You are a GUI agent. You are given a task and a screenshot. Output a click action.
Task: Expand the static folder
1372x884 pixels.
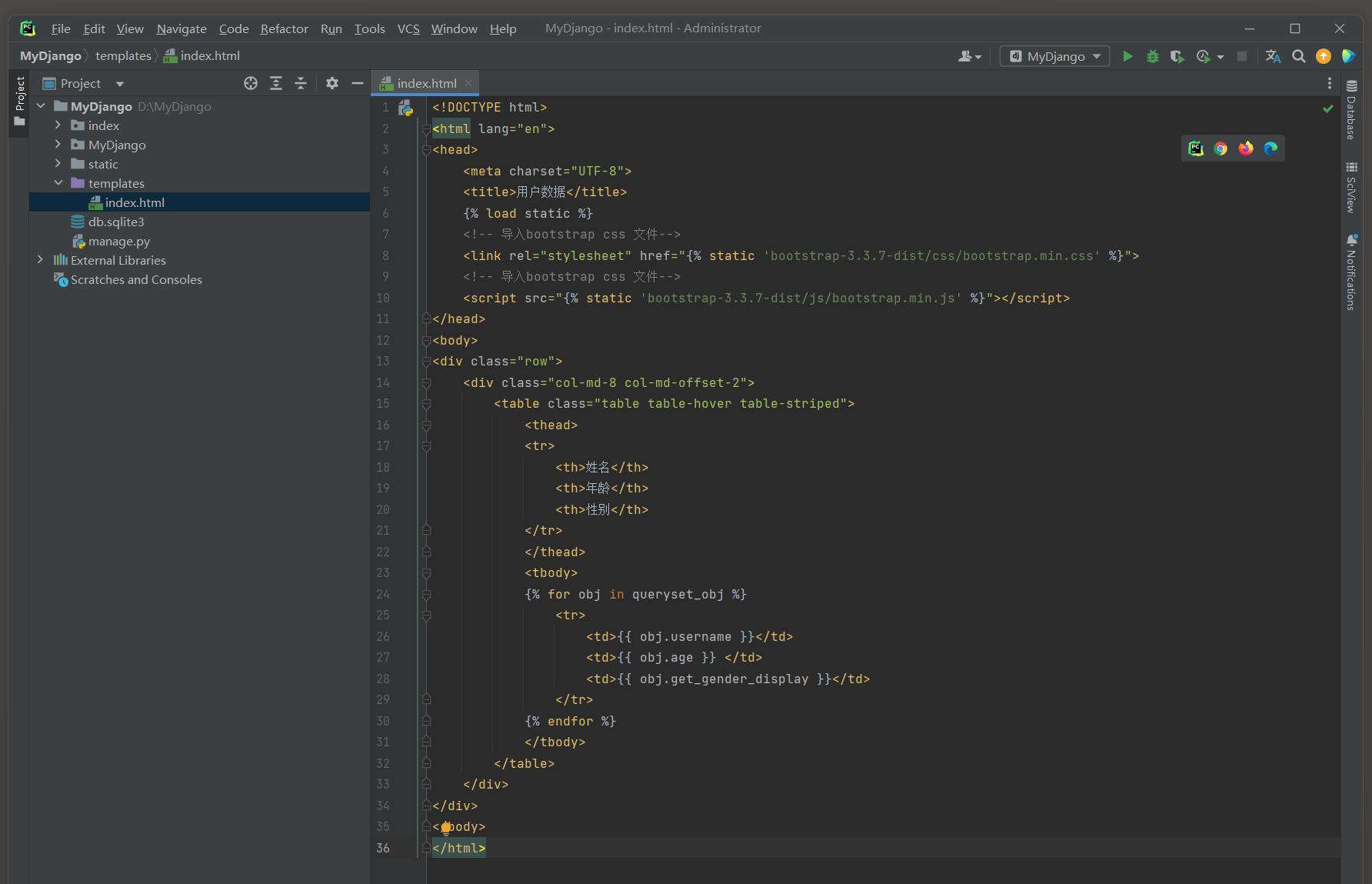(x=58, y=164)
